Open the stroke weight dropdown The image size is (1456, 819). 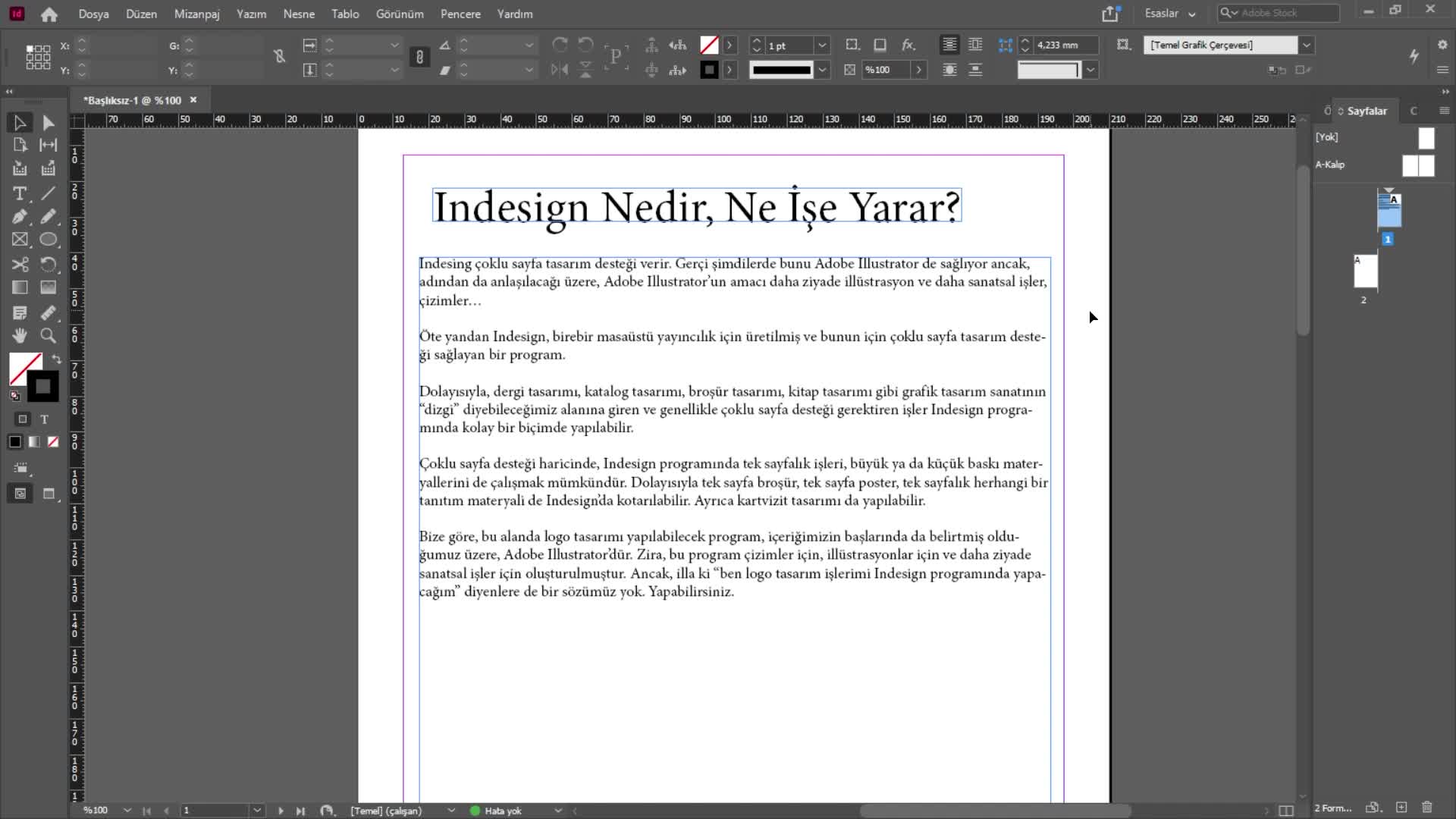click(822, 45)
